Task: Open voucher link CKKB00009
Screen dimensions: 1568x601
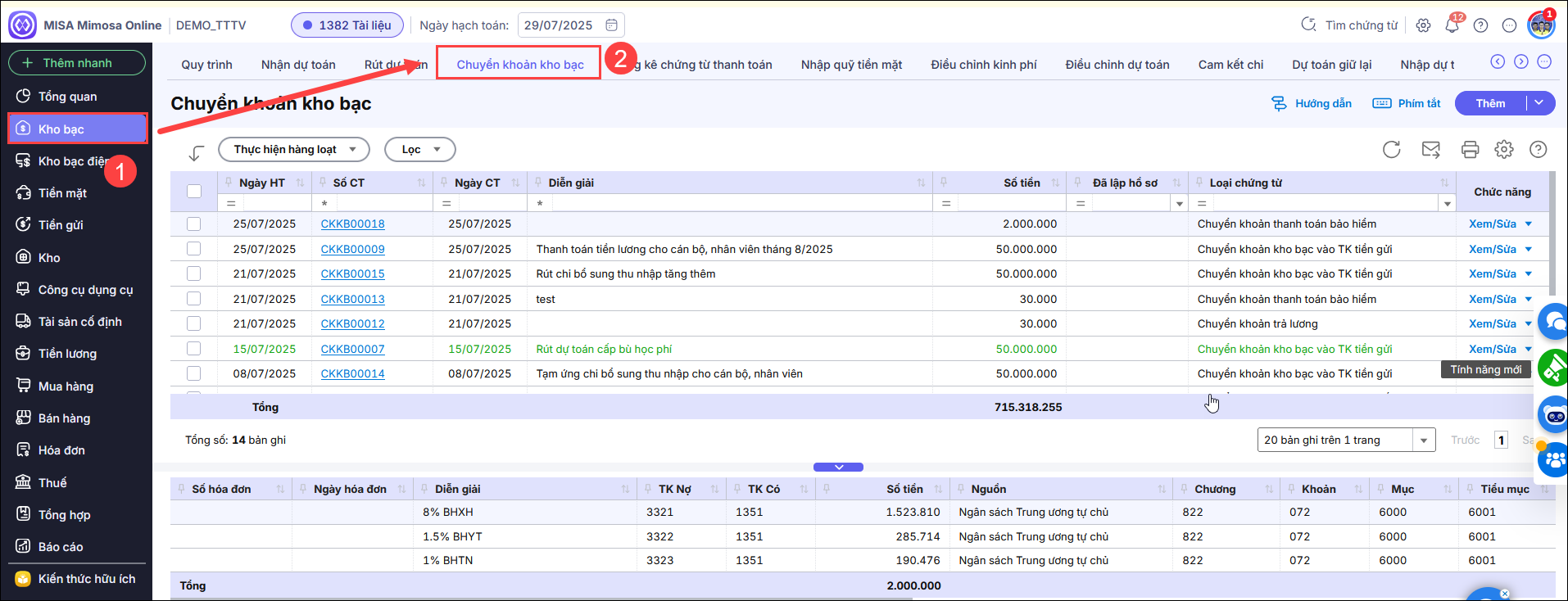Action: 352,249
